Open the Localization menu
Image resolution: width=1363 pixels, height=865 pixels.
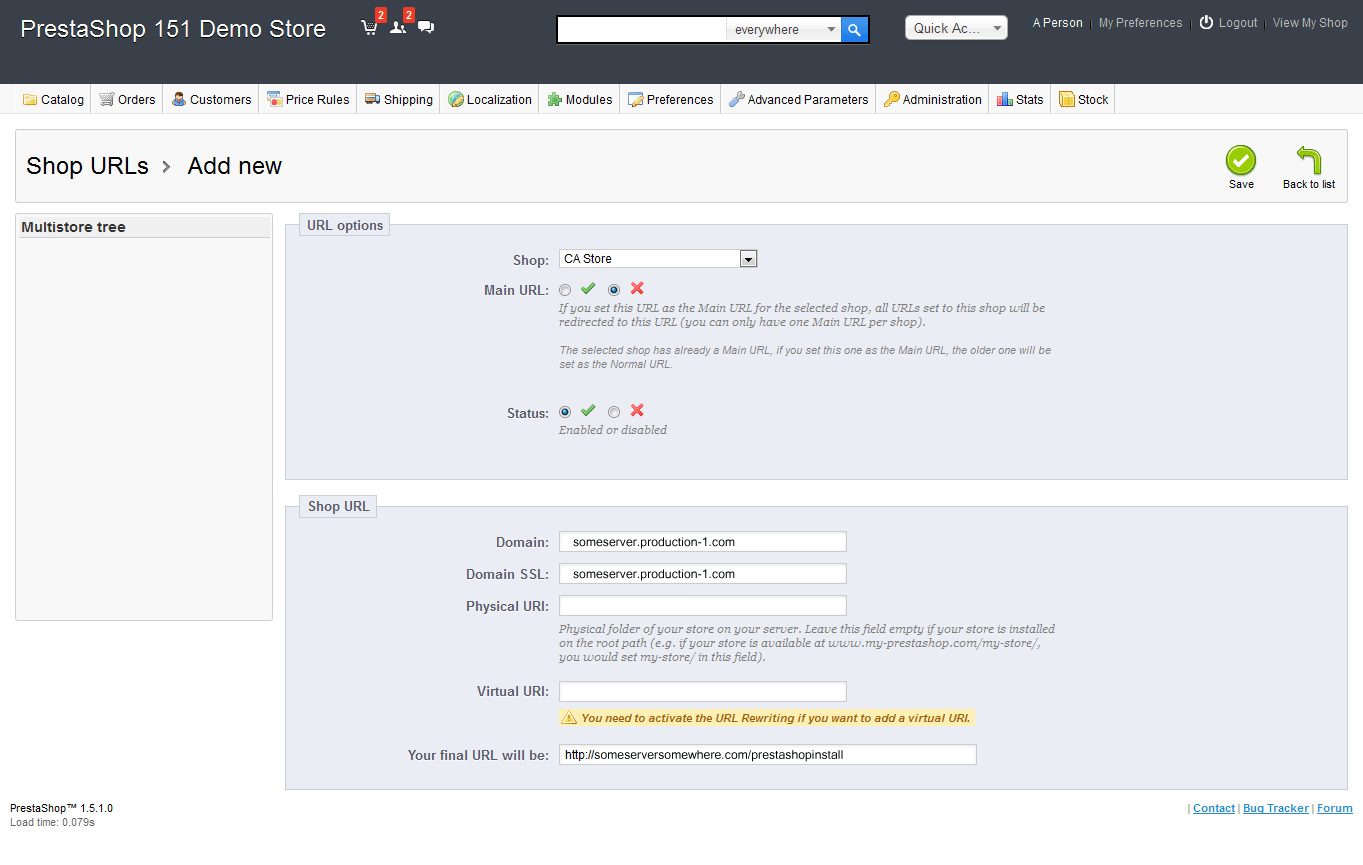[x=489, y=99]
